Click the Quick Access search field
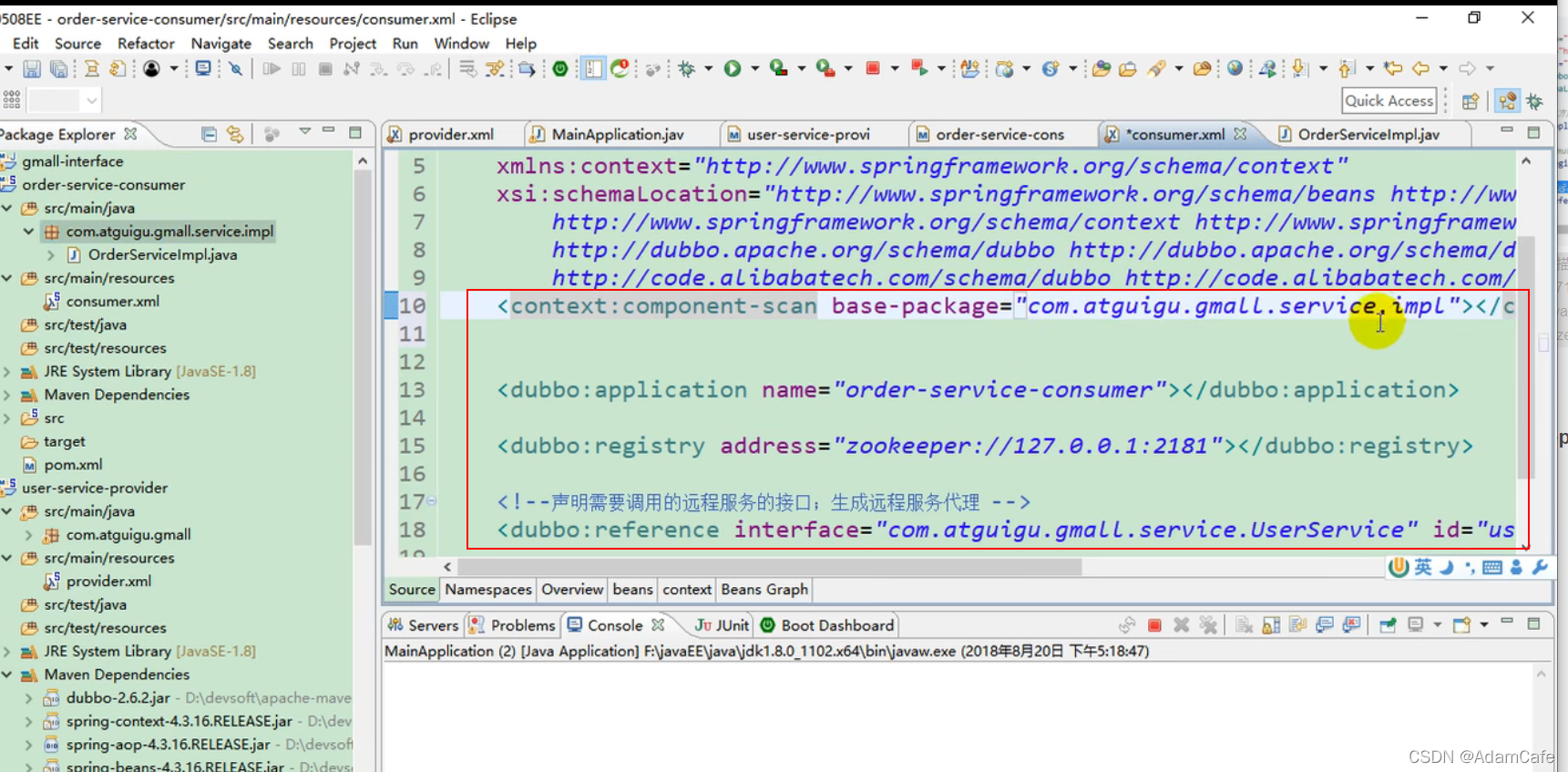 (x=1389, y=101)
